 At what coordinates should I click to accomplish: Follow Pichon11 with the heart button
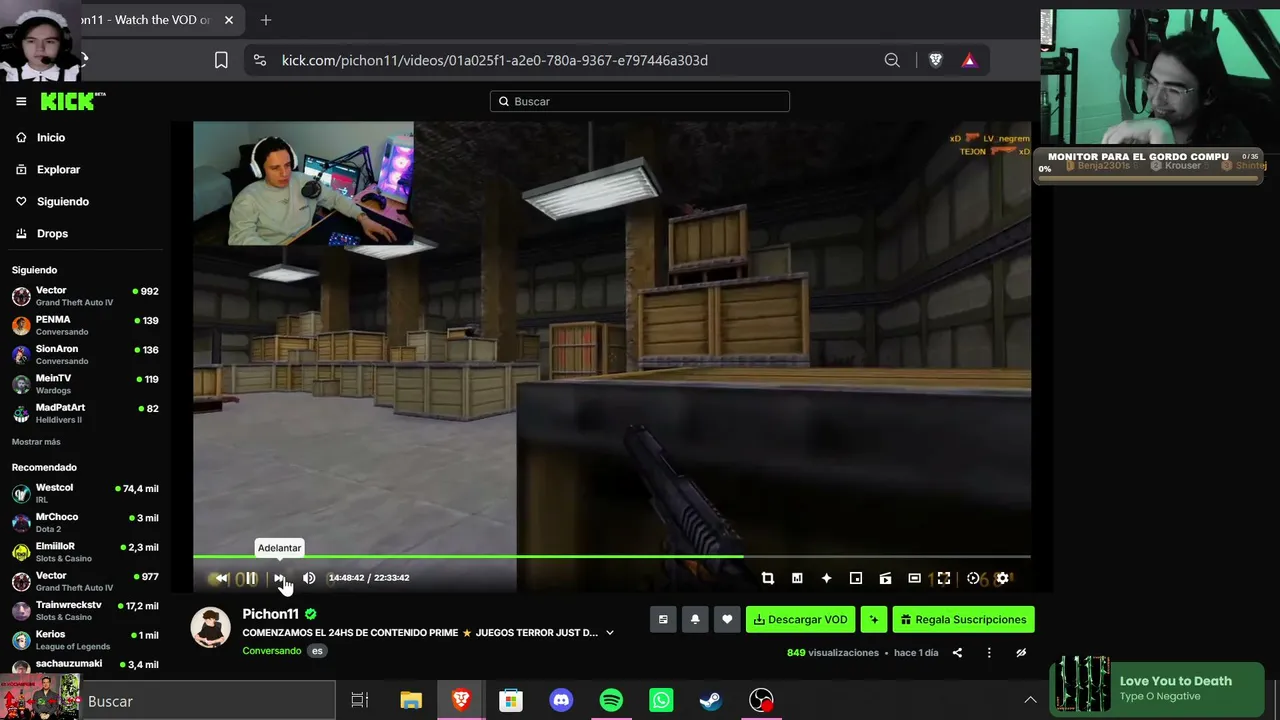pyautogui.click(x=727, y=620)
